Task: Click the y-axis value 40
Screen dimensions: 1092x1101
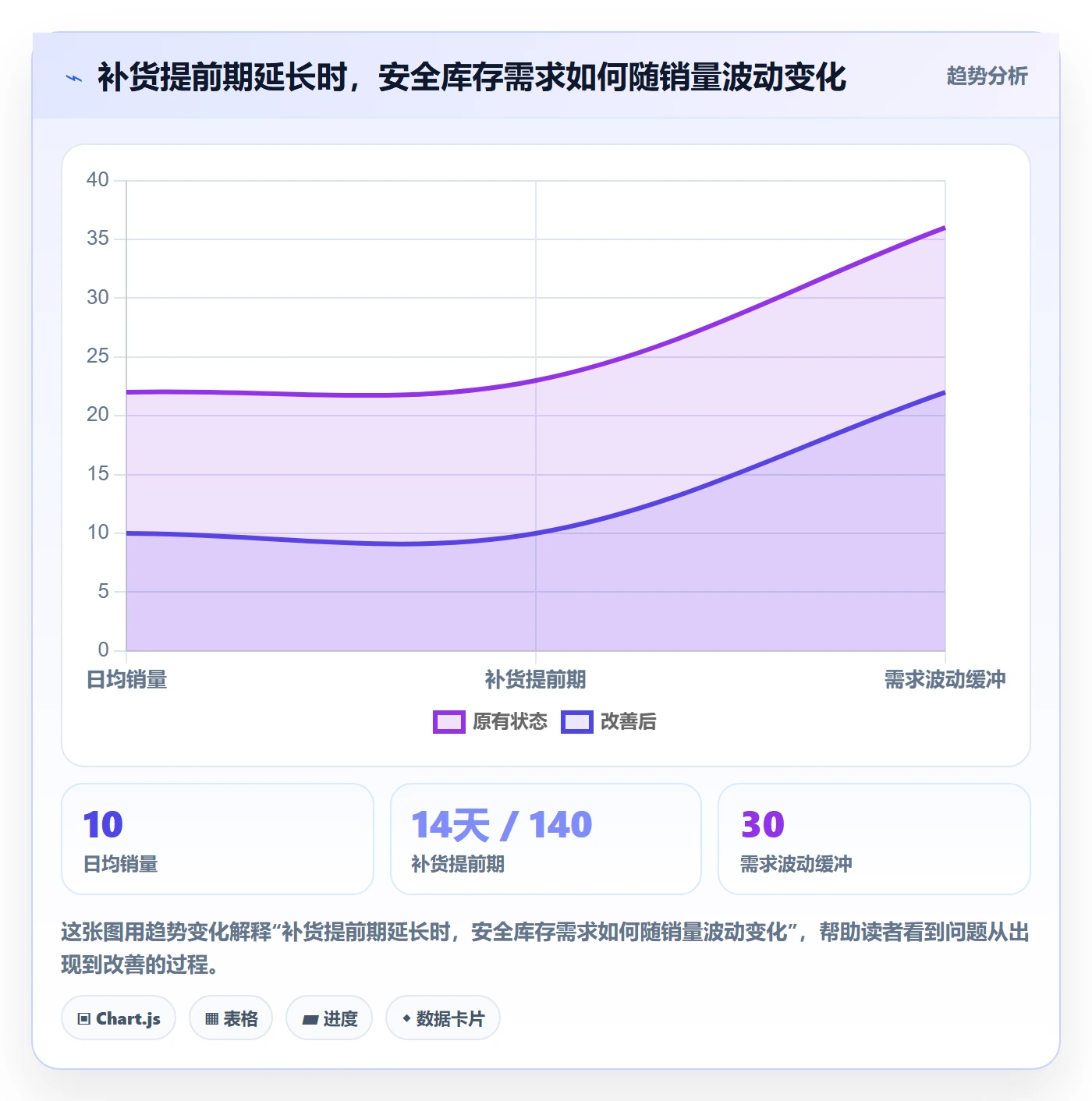Action: coord(97,180)
